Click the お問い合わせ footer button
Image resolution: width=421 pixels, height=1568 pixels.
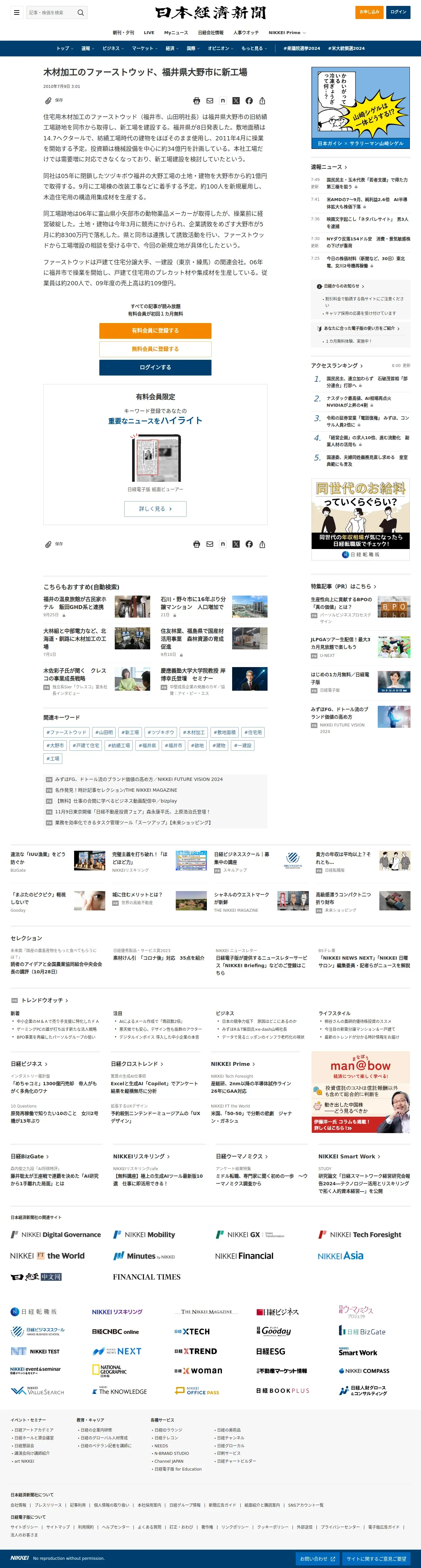318,1559
